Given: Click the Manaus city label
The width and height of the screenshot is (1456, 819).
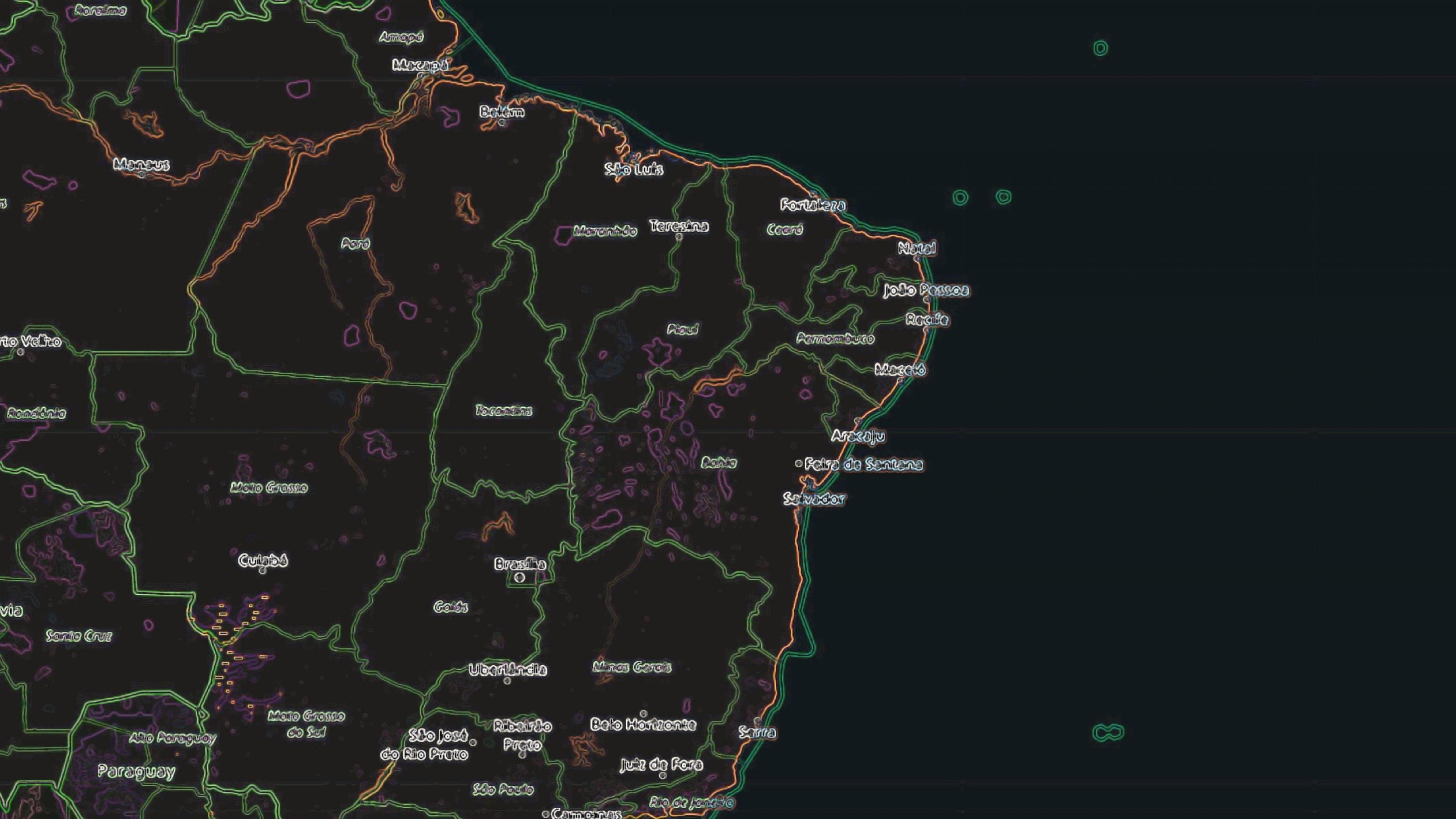Looking at the screenshot, I should [142, 164].
